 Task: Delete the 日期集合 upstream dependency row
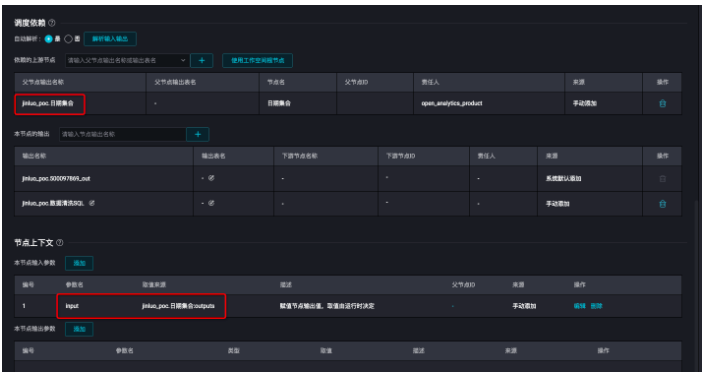(x=662, y=103)
